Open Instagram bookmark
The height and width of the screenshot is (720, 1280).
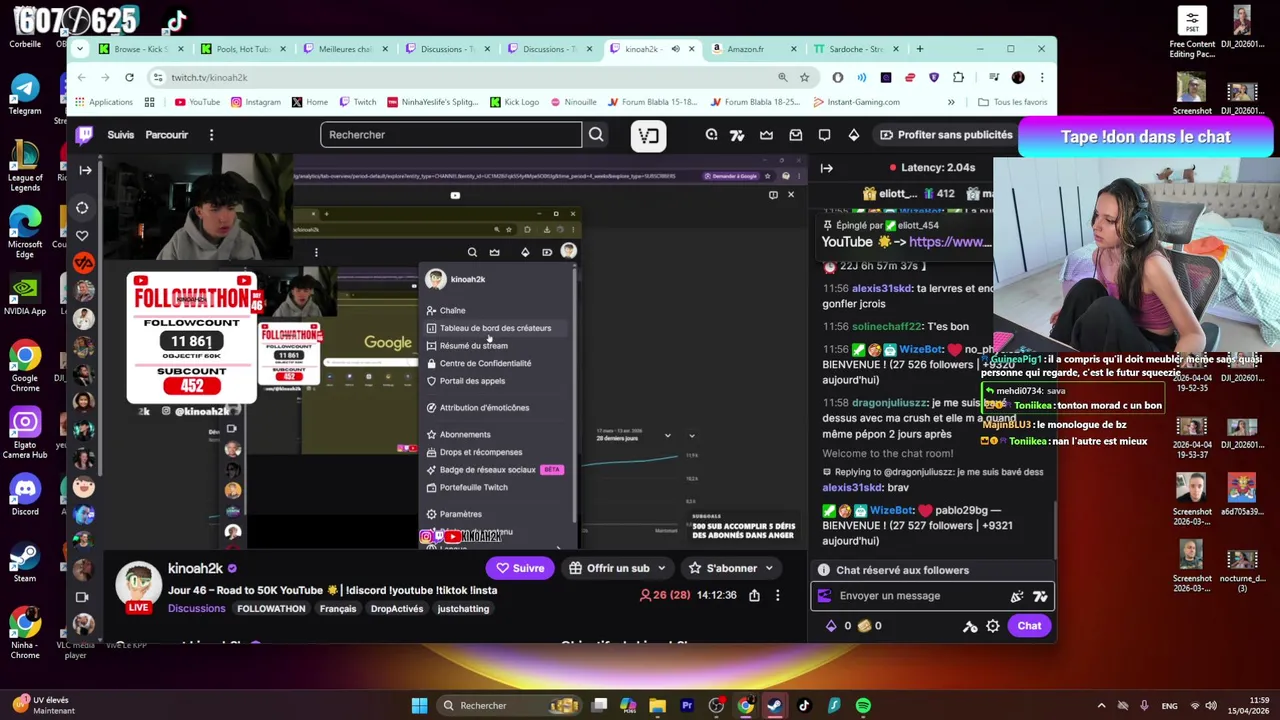(x=255, y=102)
